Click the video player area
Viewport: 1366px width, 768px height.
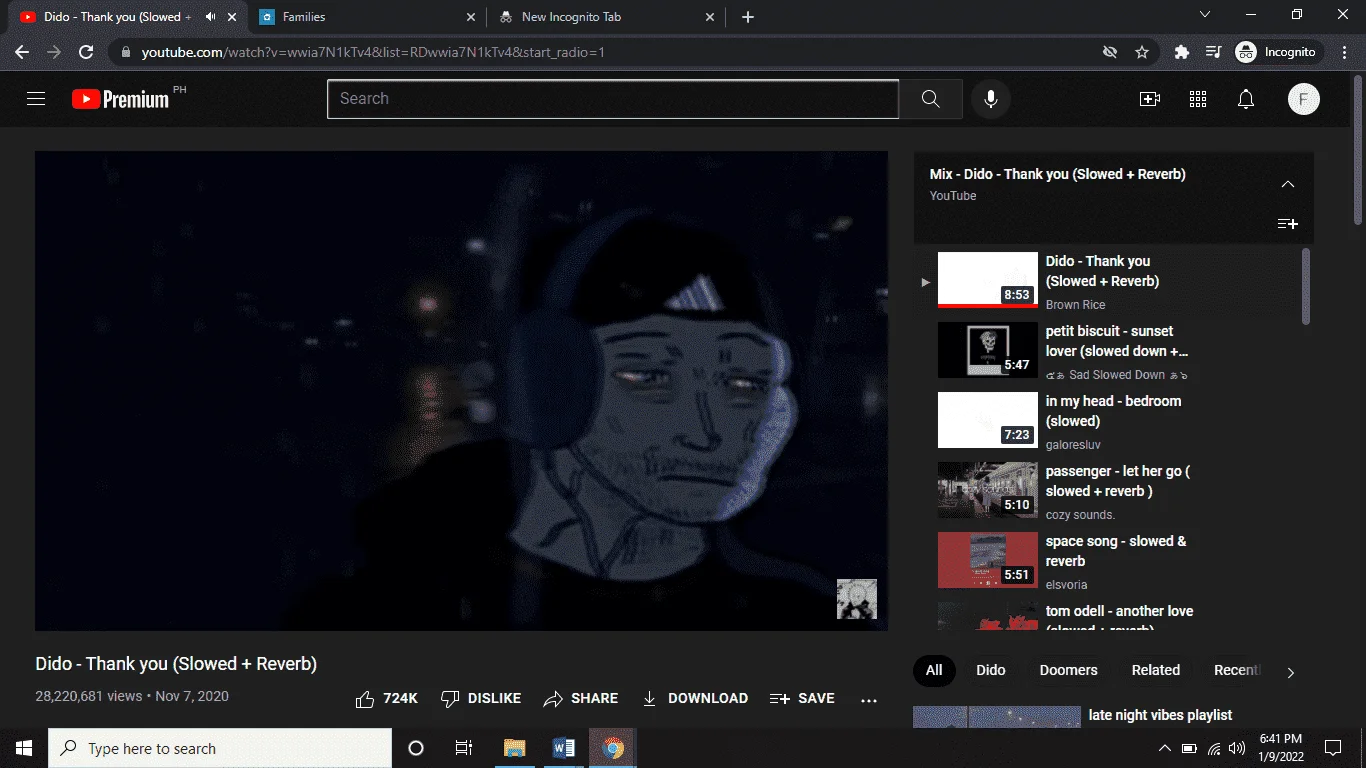(x=461, y=391)
